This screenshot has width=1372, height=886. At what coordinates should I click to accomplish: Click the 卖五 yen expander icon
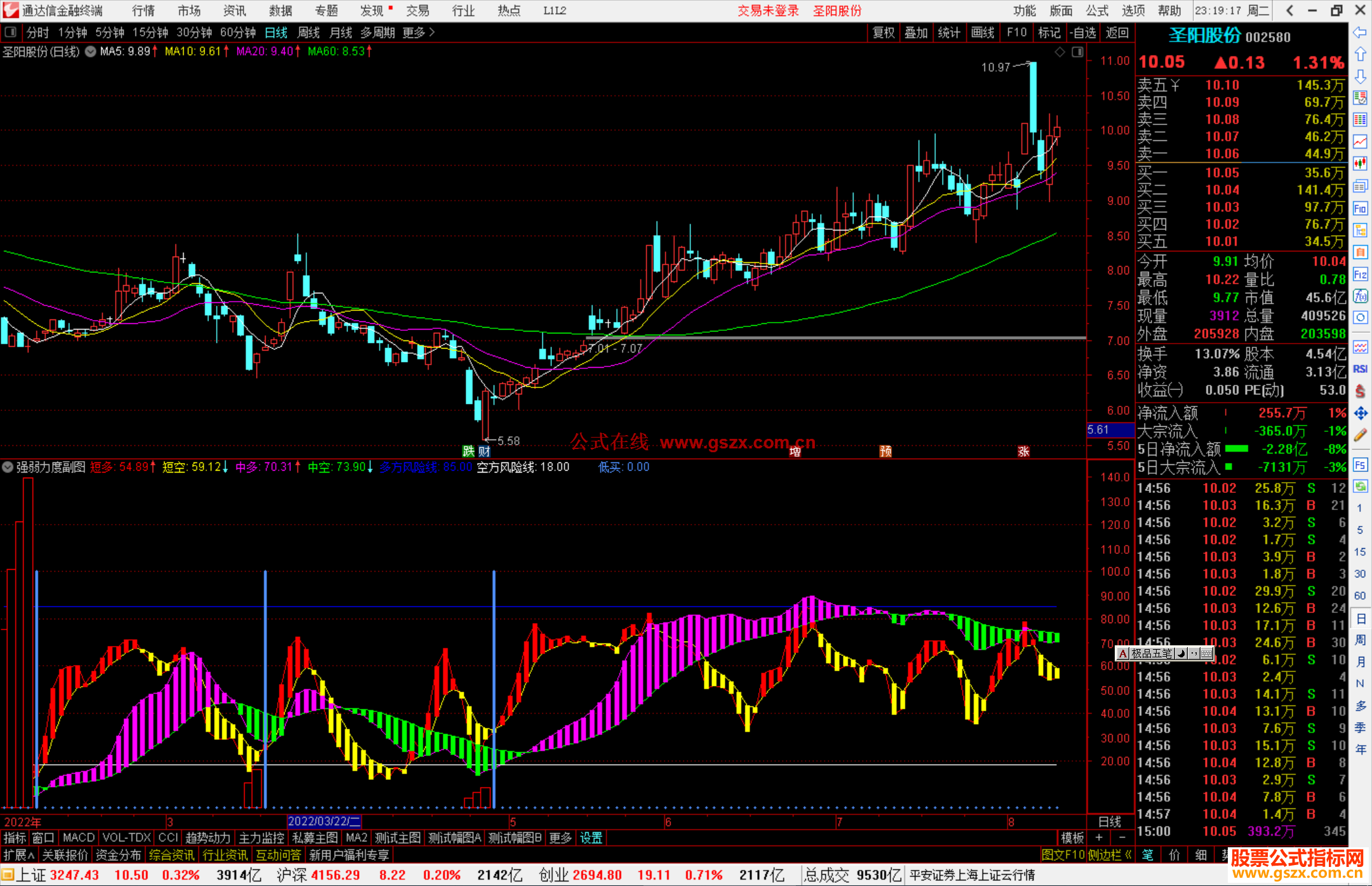tap(1175, 85)
